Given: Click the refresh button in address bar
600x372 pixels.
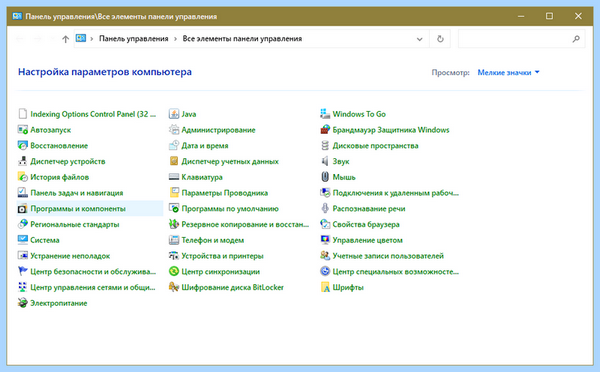Looking at the screenshot, I should coord(440,39).
